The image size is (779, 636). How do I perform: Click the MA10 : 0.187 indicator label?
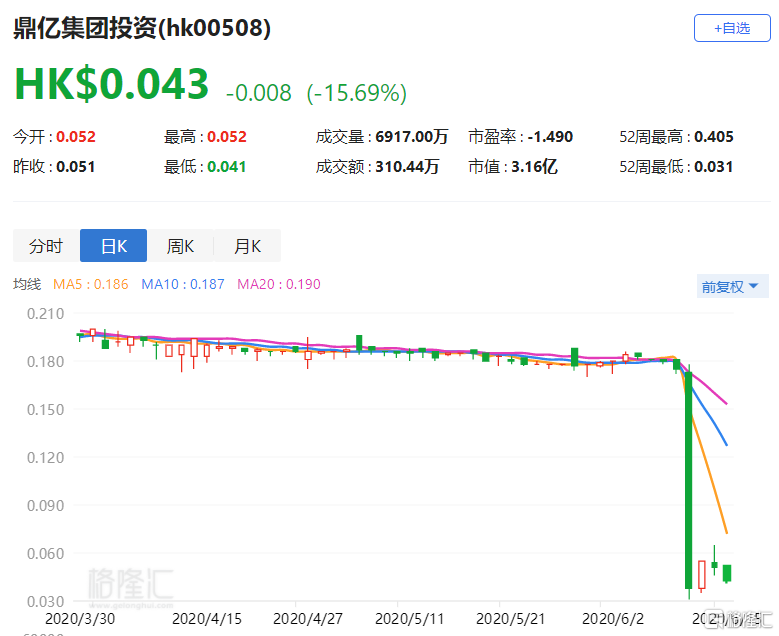click(x=183, y=284)
